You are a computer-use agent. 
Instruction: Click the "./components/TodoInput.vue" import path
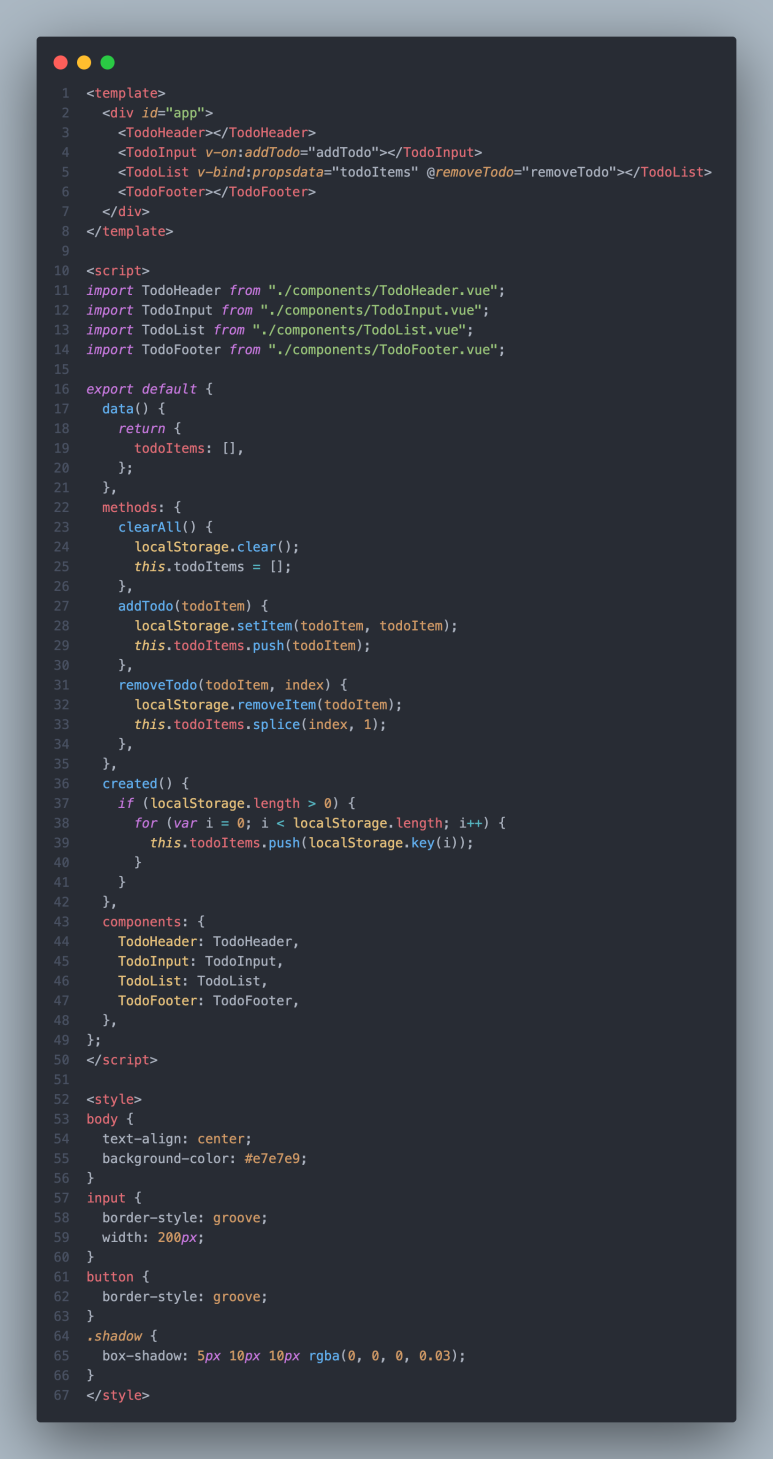pyautogui.click(x=372, y=310)
